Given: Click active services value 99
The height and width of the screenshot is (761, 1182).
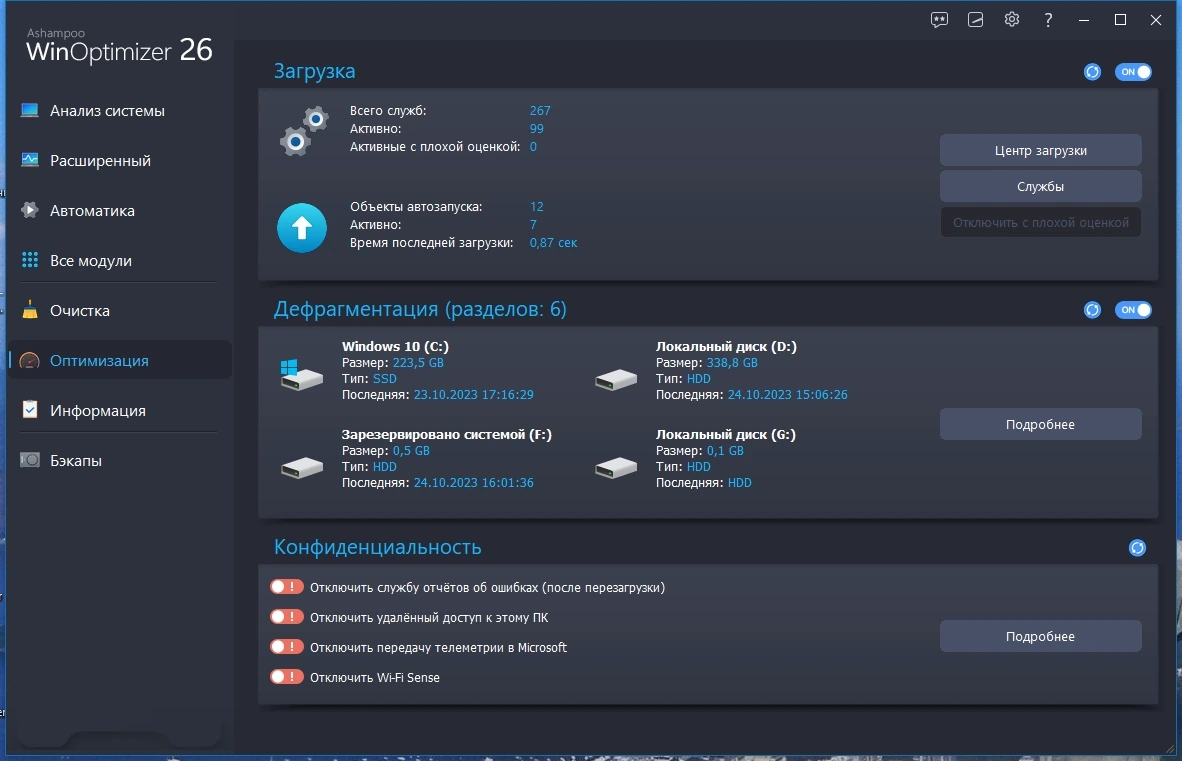Looking at the screenshot, I should coord(536,128).
